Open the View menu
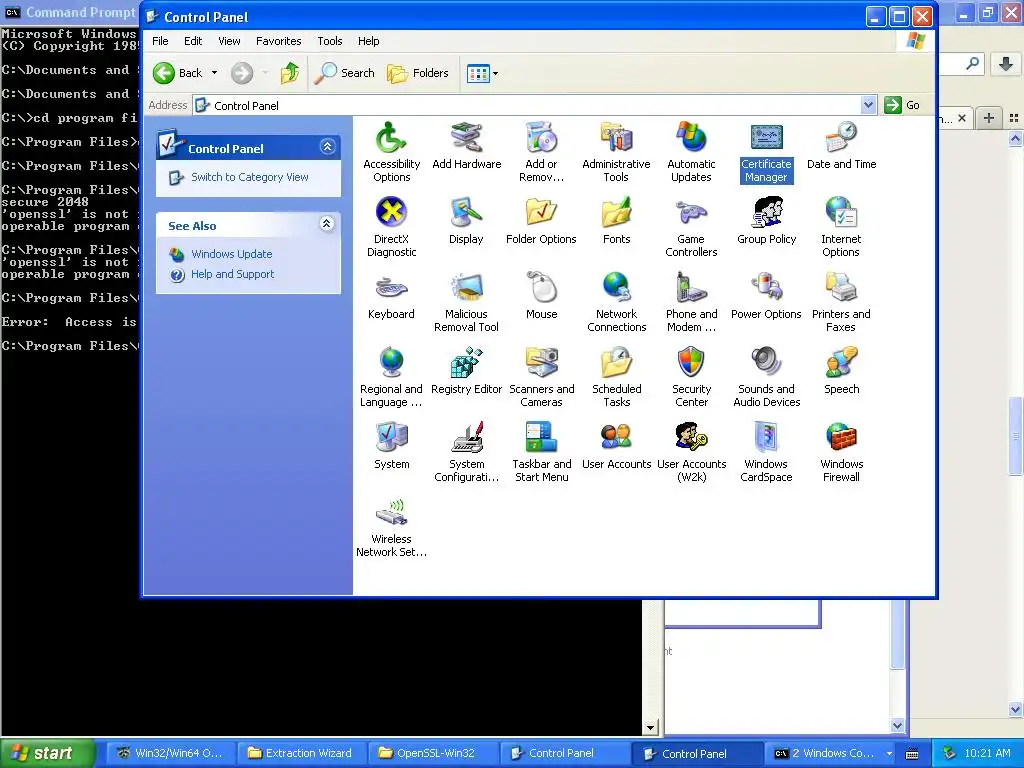 (229, 41)
